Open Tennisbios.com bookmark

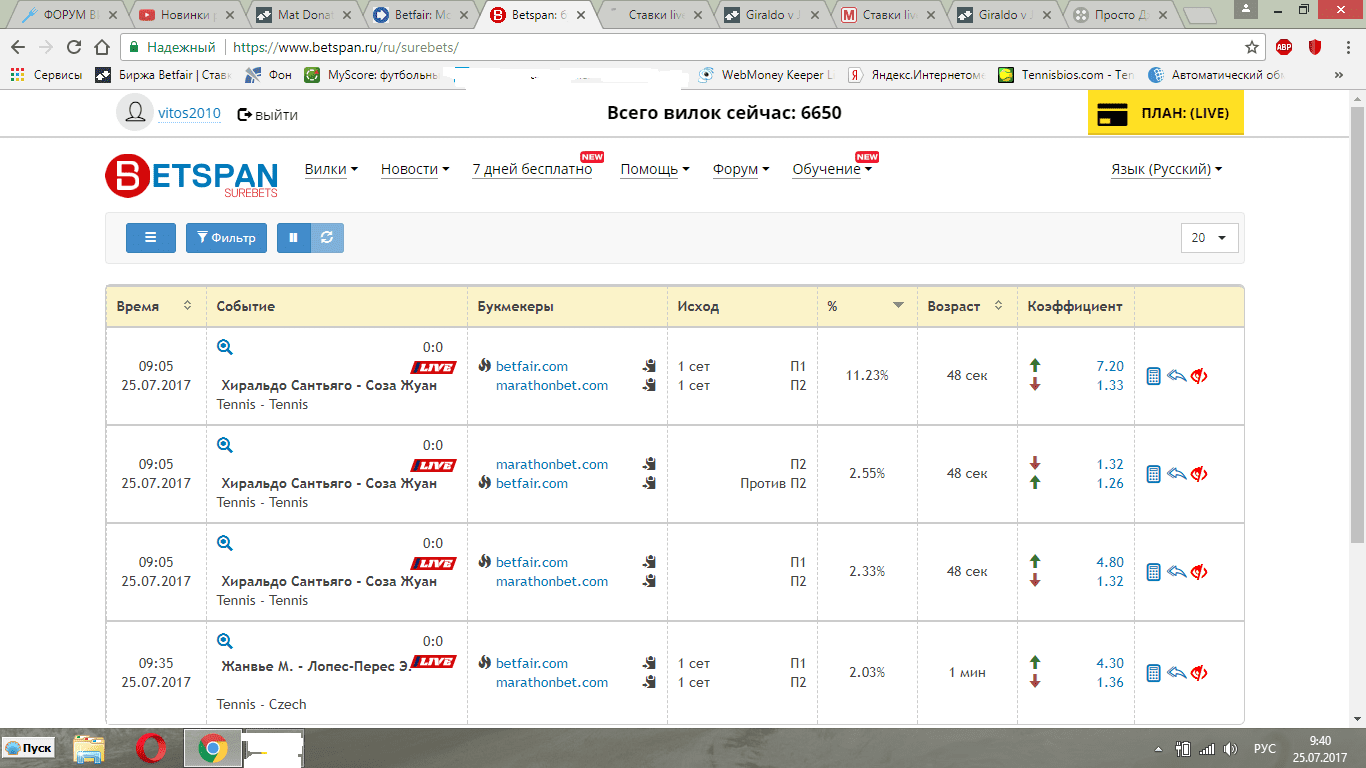click(x=1065, y=75)
